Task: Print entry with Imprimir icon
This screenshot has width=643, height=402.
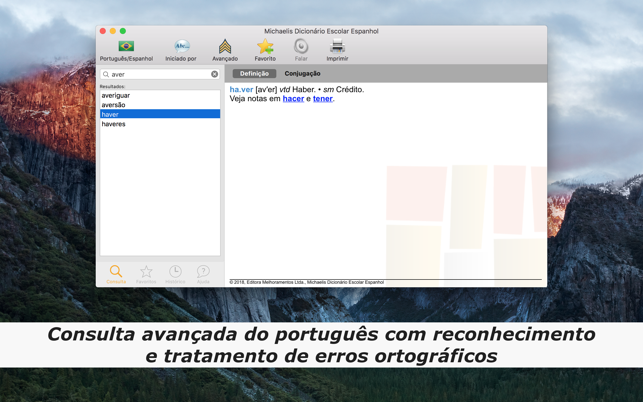Action: pos(337,46)
